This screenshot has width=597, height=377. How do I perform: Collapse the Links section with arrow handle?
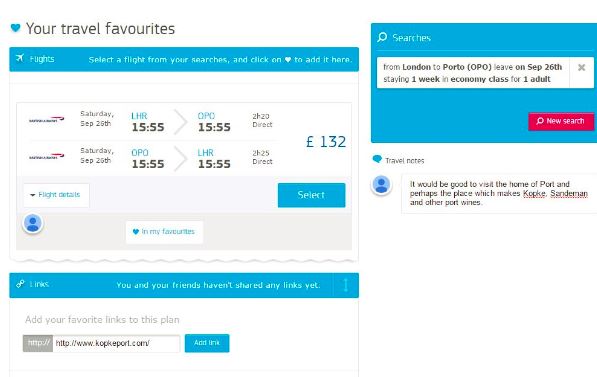346,285
